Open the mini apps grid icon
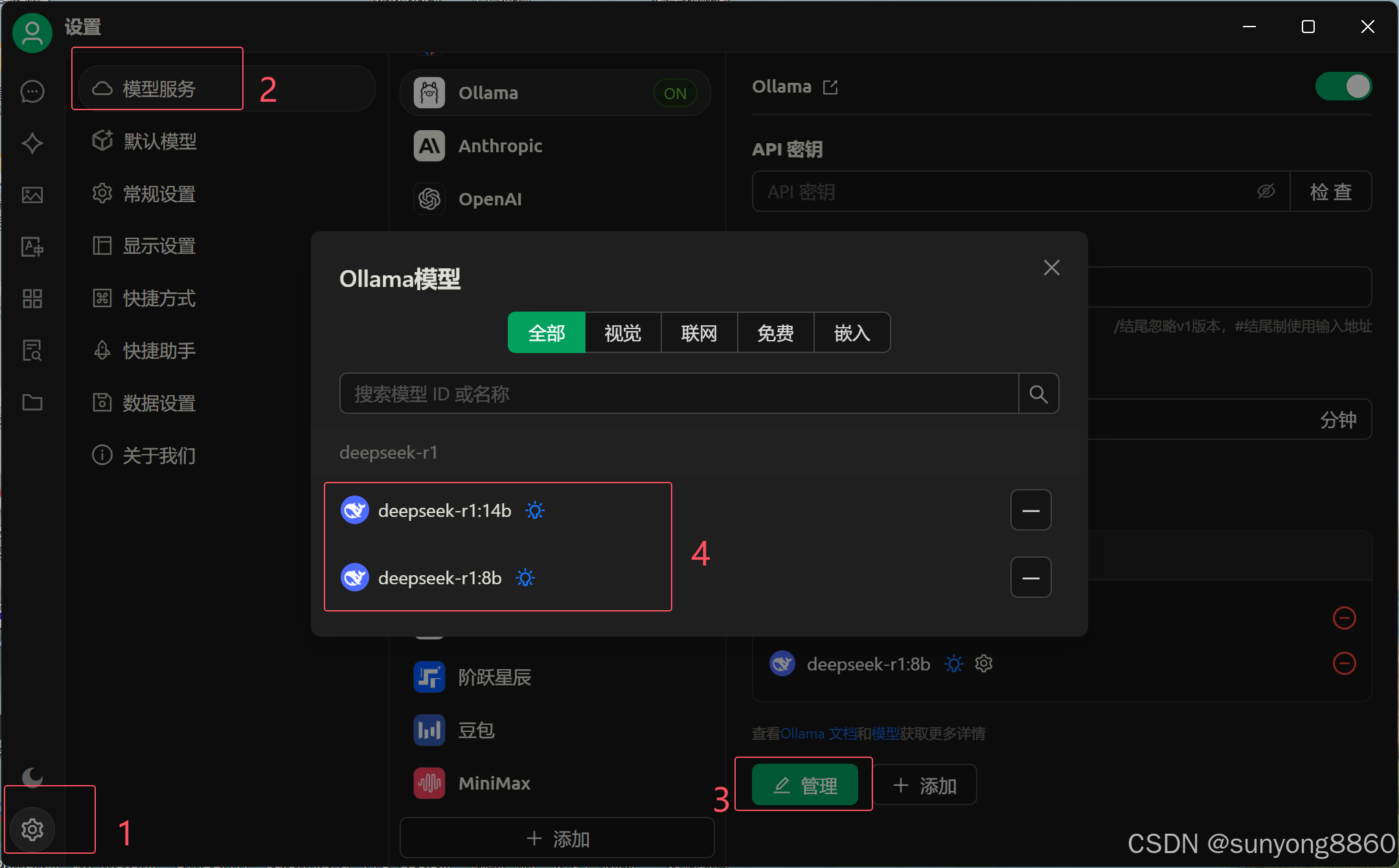 point(32,299)
